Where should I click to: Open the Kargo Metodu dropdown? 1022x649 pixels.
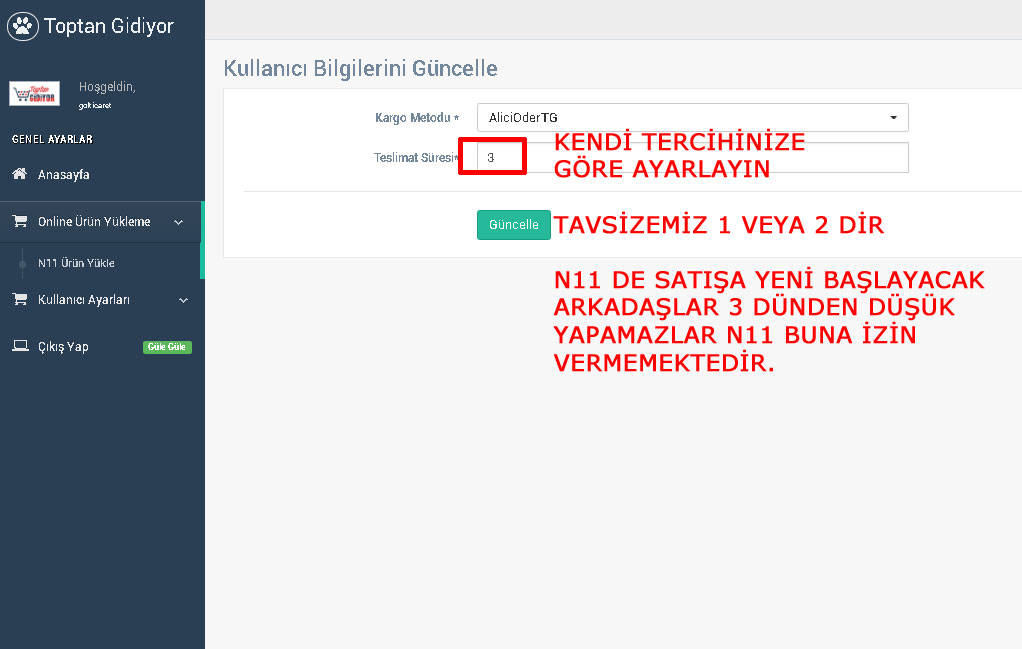691,118
